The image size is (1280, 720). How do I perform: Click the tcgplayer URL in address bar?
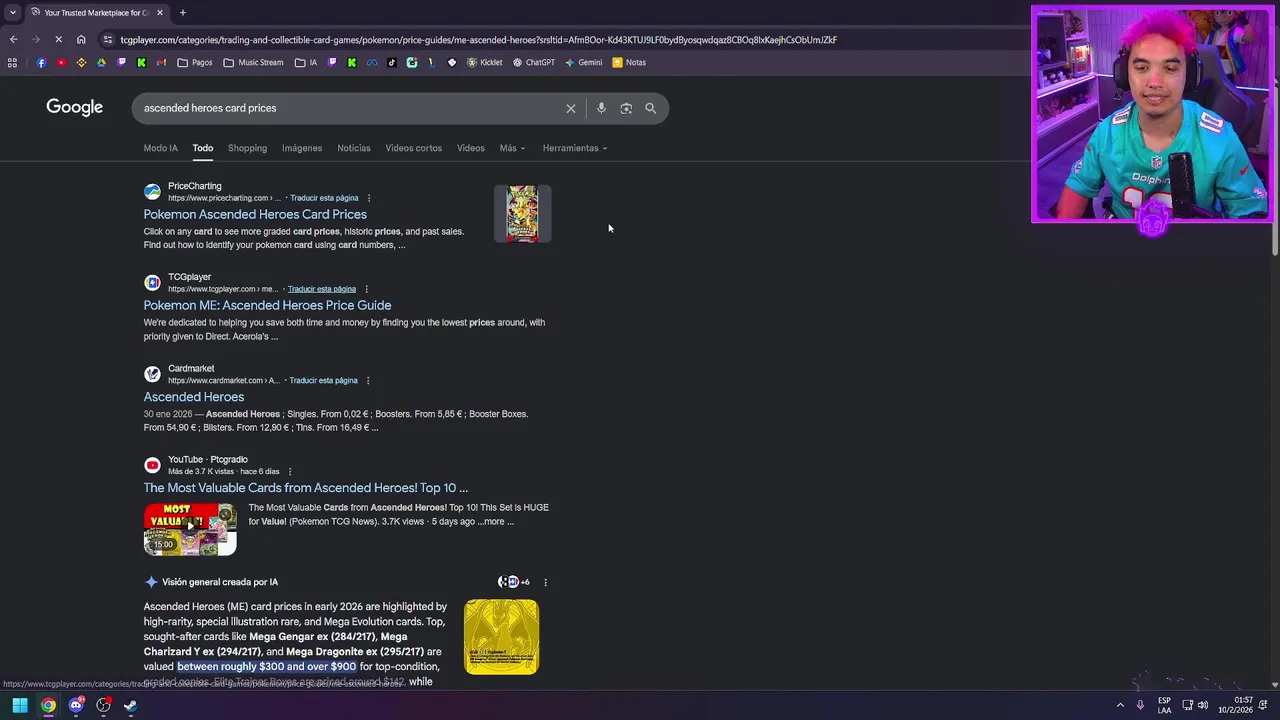click(x=478, y=40)
